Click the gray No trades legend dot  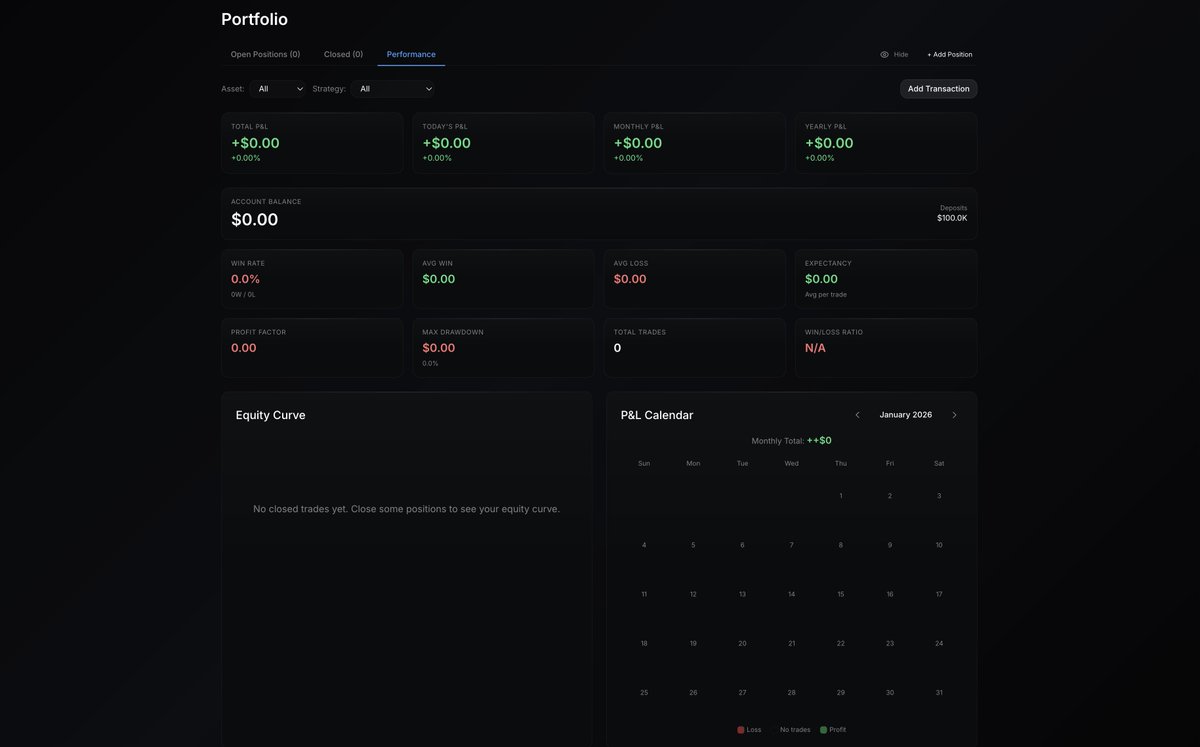[x=773, y=729]
